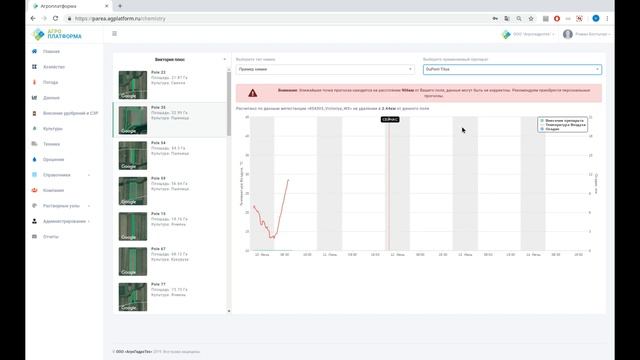Viewport: 640px width, 360px height.
Task: Click the СЕЙЧАС current-time marker on chart
Action: pyautogui.click(x=390, y=120)
